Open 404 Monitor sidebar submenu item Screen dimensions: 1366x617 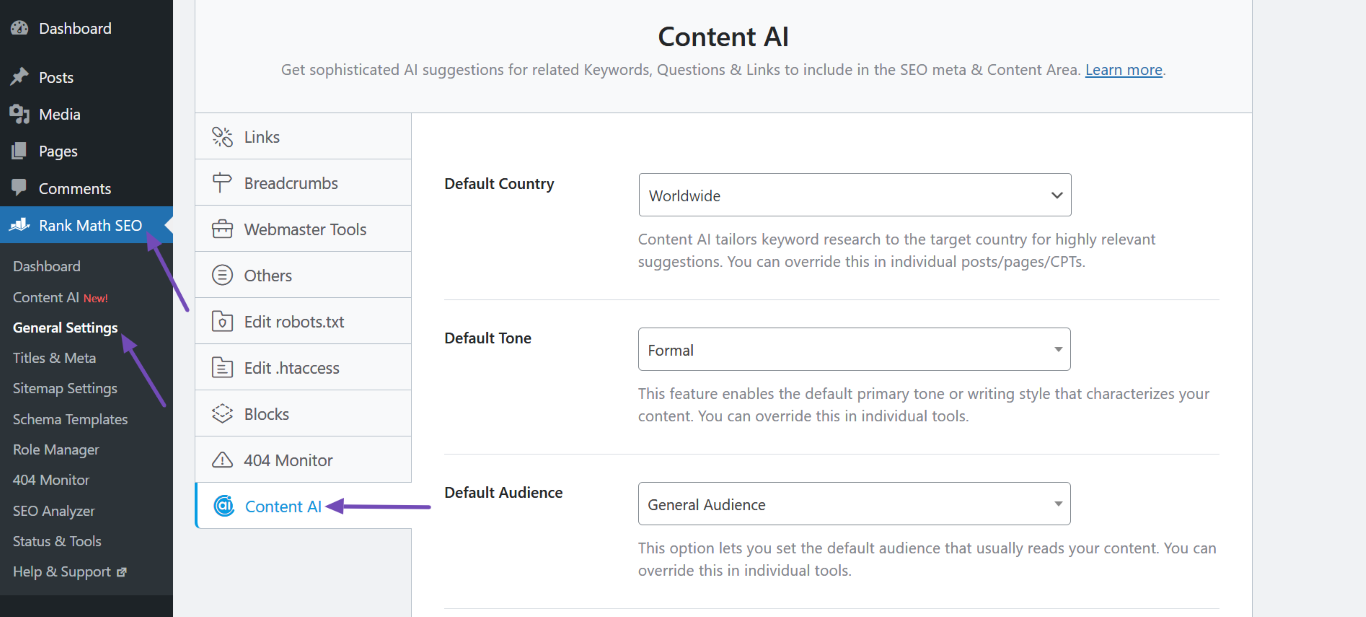pyautogui.click(x=51, y=480)
